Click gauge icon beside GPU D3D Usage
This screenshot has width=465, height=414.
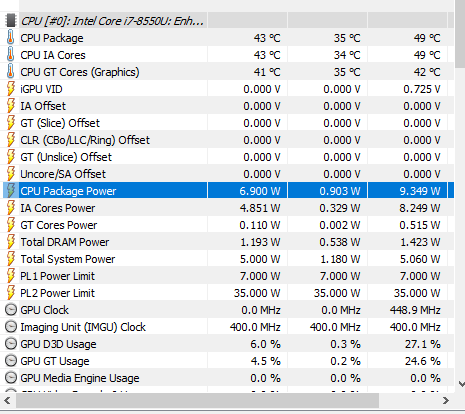click(x=11, y=344)
